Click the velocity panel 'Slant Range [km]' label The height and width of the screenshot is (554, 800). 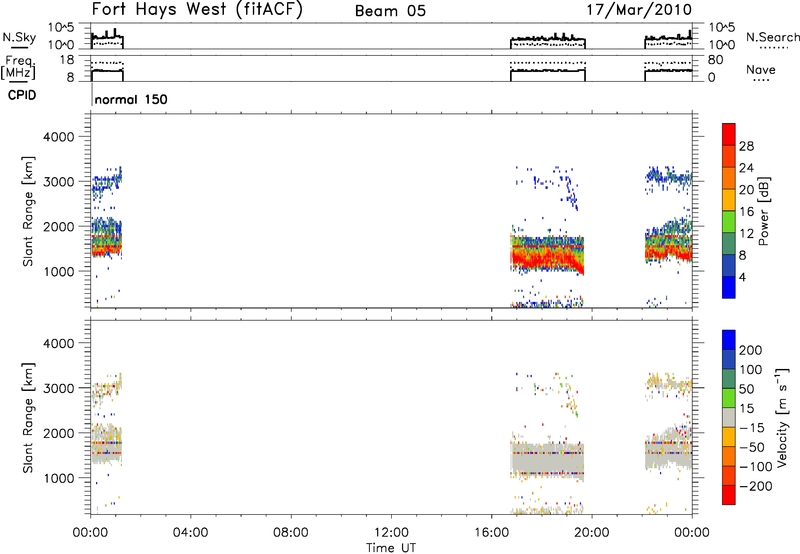pyautogui.click(x=28, y=417)
